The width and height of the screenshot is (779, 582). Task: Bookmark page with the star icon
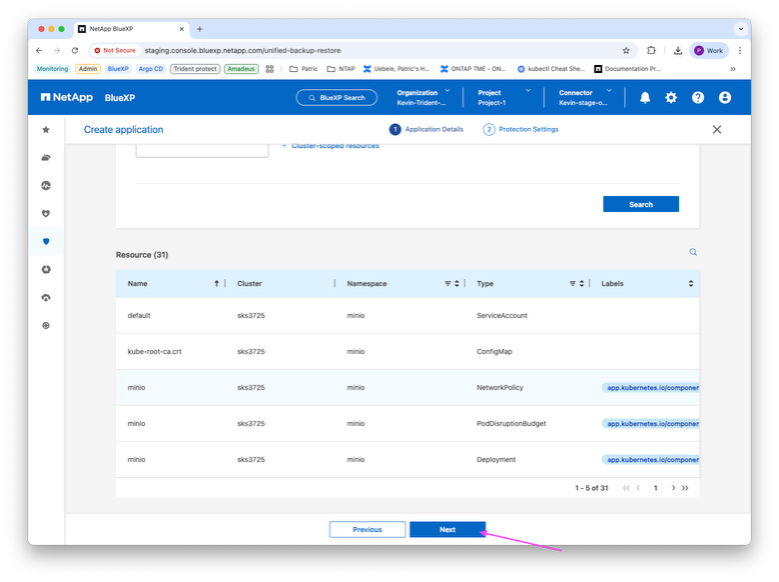click(x=626, y=50)
